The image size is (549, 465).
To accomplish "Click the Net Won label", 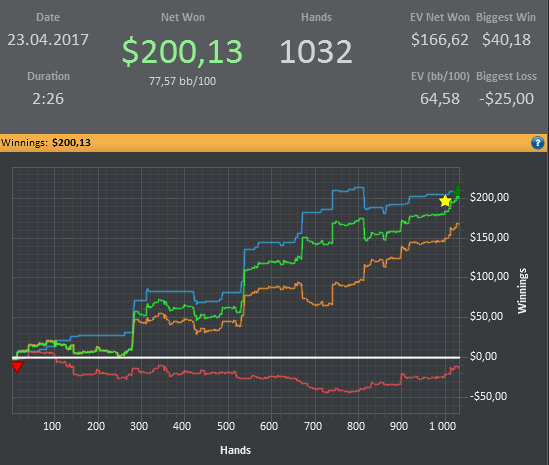I will [x=183, y=17].
